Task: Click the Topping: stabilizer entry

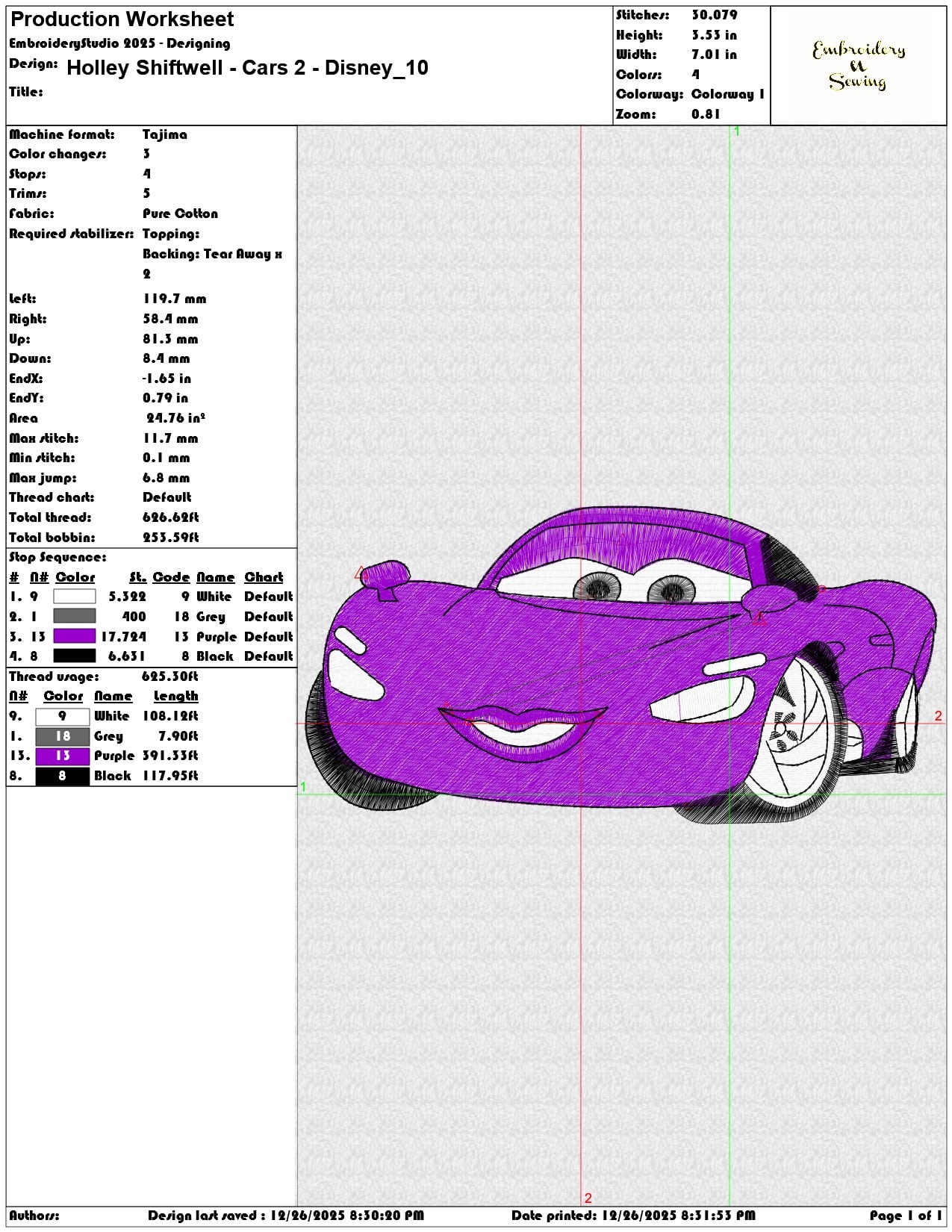Action: 170,234
